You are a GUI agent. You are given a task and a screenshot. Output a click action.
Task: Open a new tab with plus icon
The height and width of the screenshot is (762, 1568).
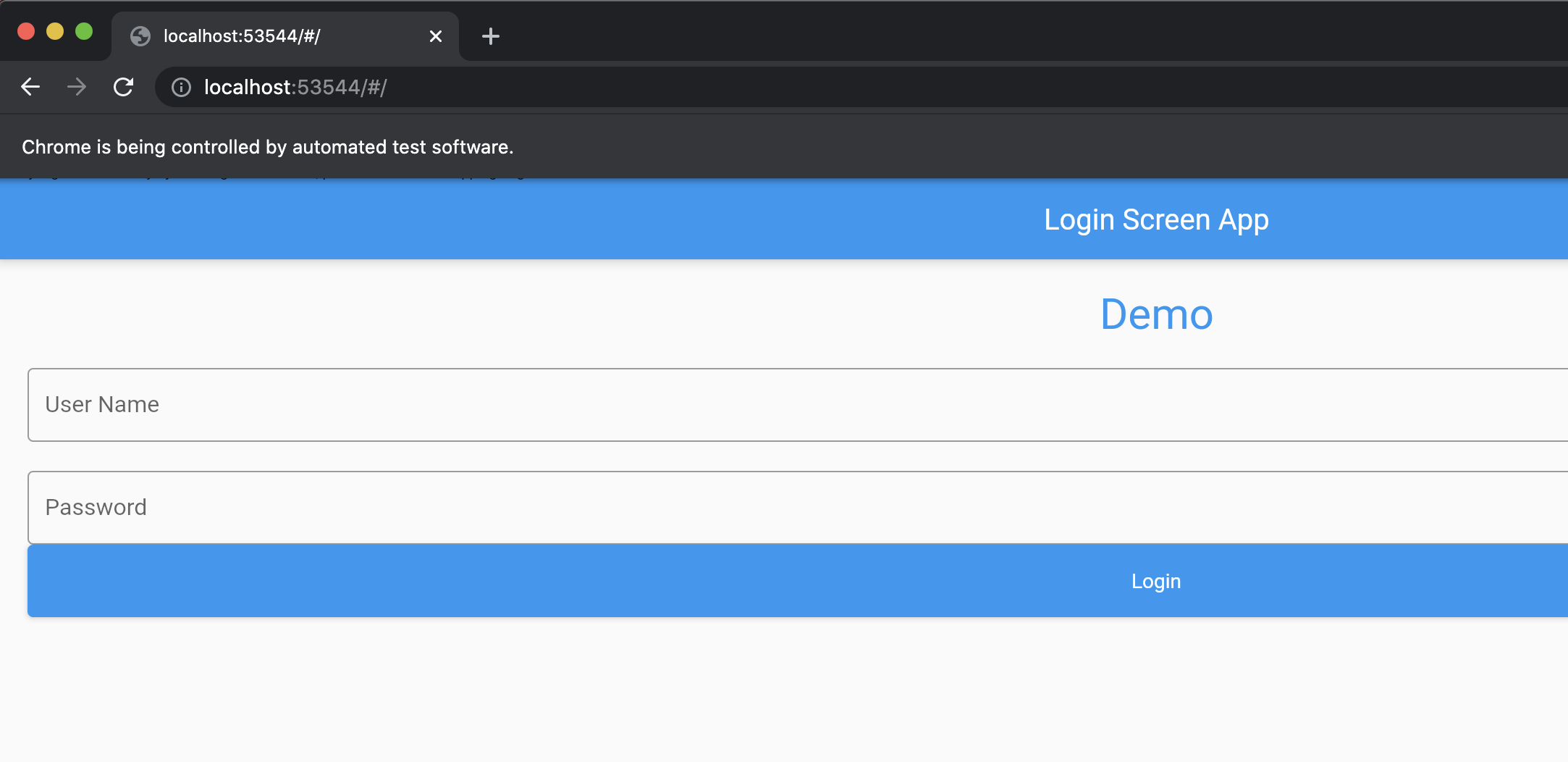[x=491, y=36]
